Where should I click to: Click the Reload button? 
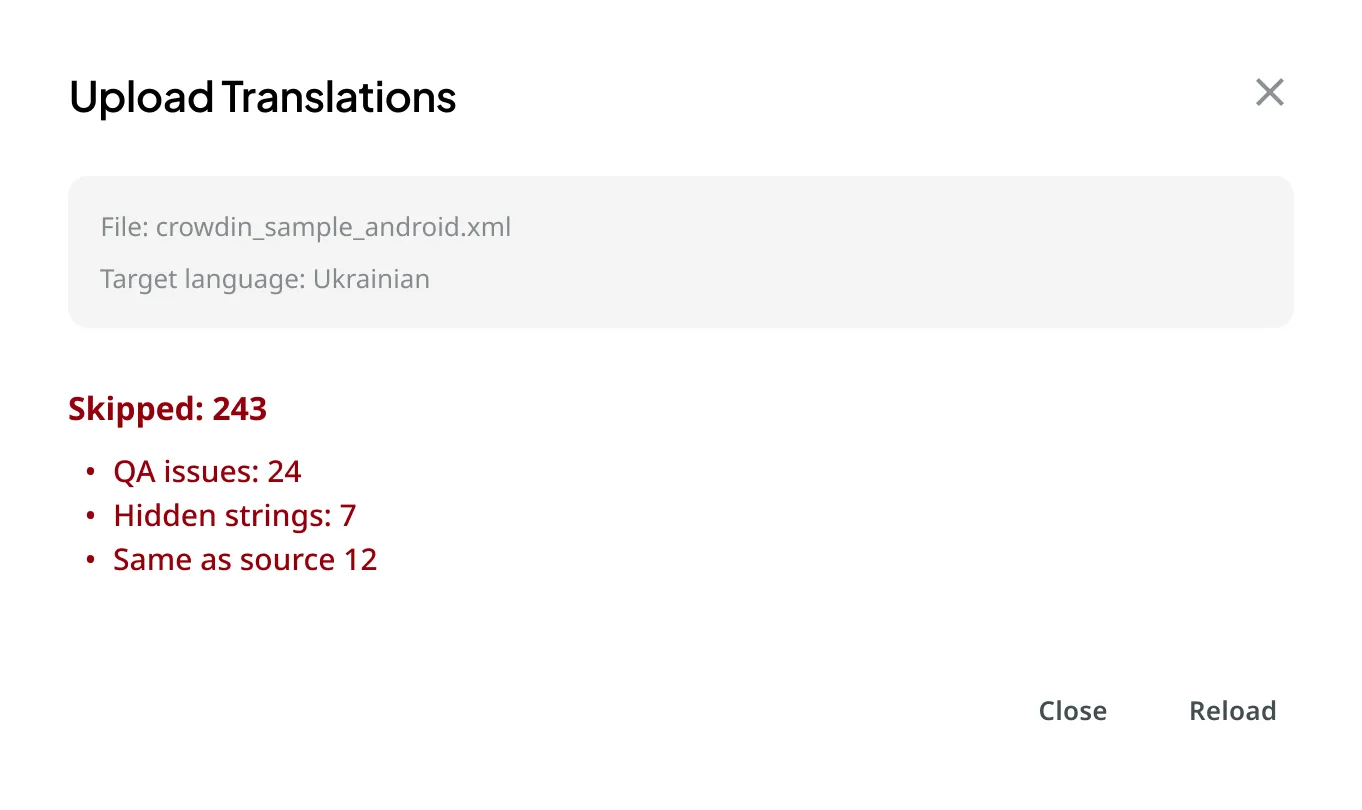1232,710
